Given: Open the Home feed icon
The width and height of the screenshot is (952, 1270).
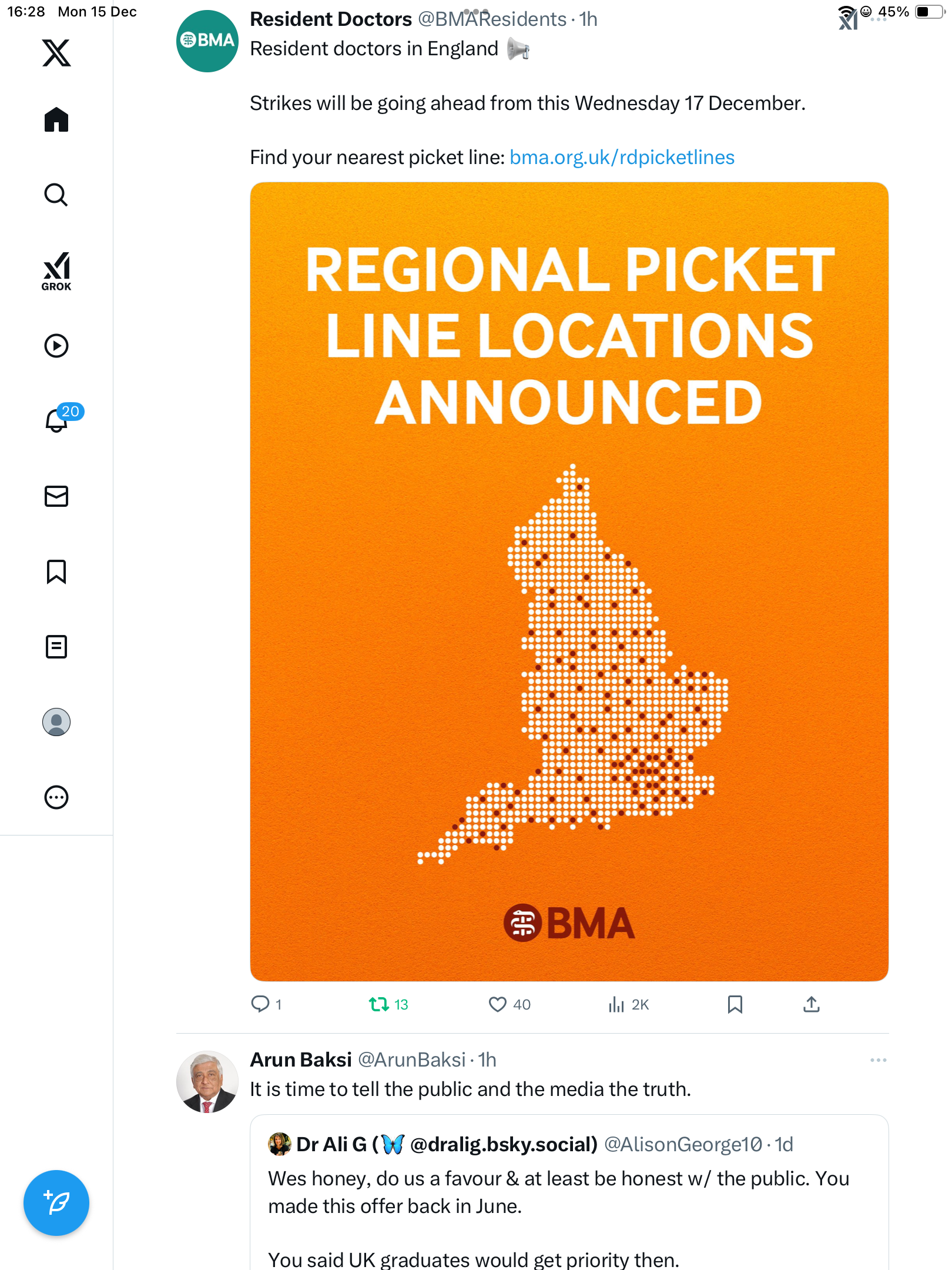Looking at the screenshot, I should [56, 120].
